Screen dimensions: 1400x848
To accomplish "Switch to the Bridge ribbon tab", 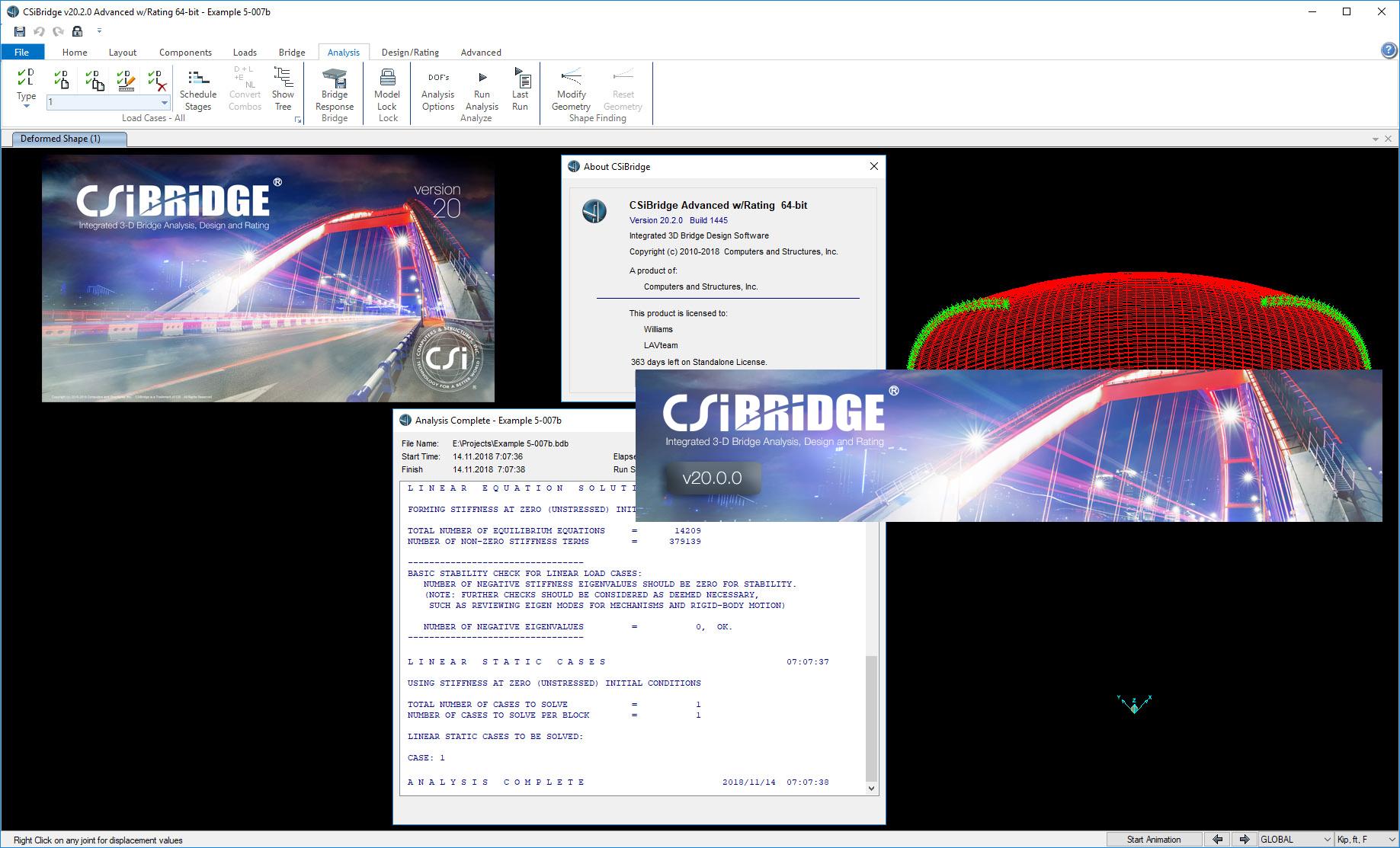I will coord(292,52).
